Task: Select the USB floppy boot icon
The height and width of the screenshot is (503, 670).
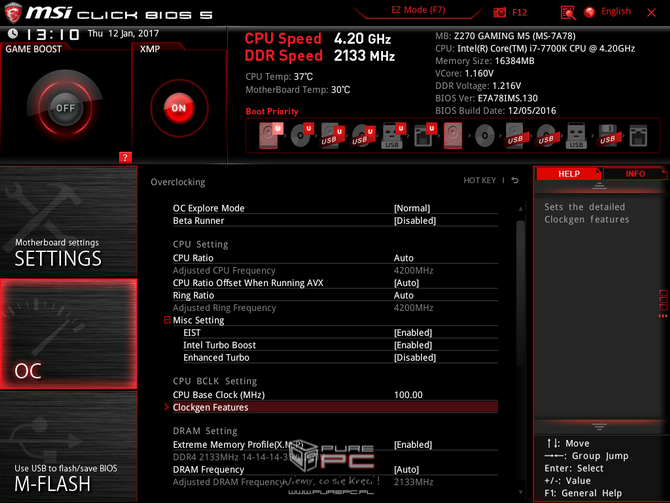Action: 608,135
